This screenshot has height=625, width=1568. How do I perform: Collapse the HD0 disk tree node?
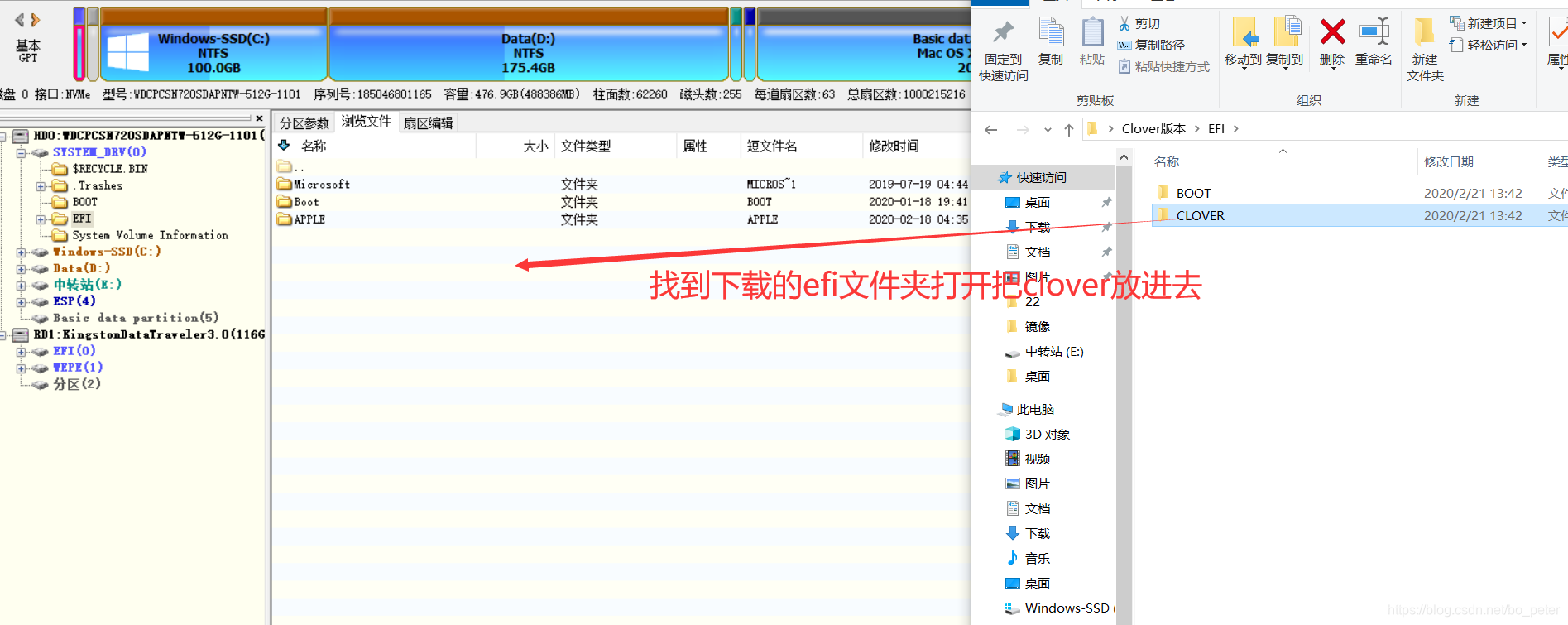coord(4,136)
